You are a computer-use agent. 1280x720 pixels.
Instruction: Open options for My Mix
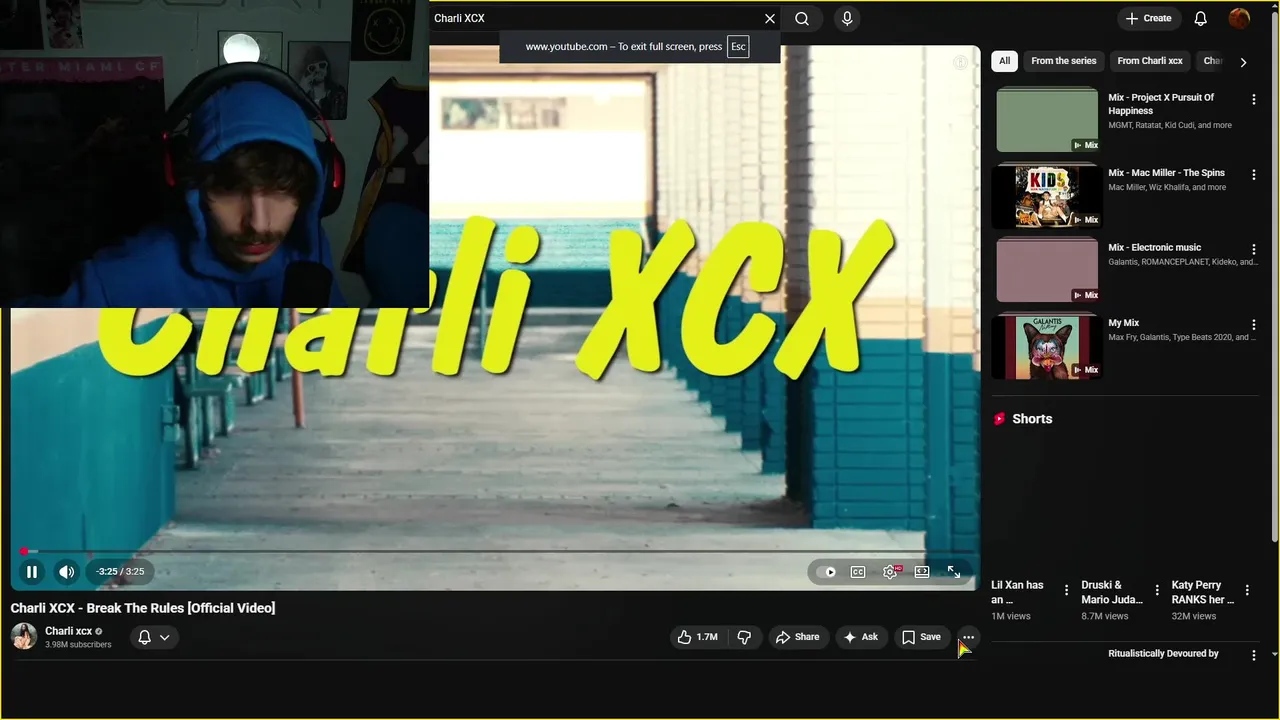1253,324
